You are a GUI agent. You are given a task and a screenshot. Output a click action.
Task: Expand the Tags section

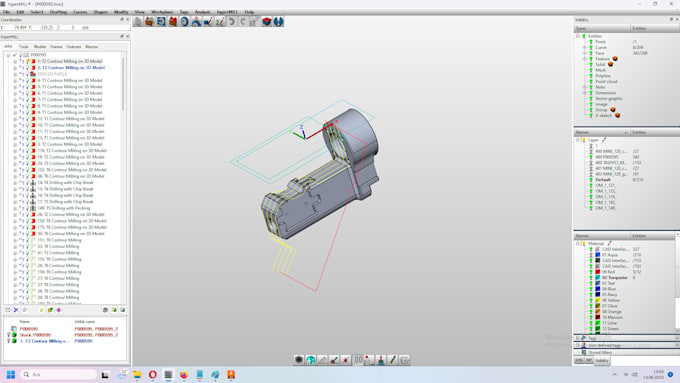tap(578, 338)
